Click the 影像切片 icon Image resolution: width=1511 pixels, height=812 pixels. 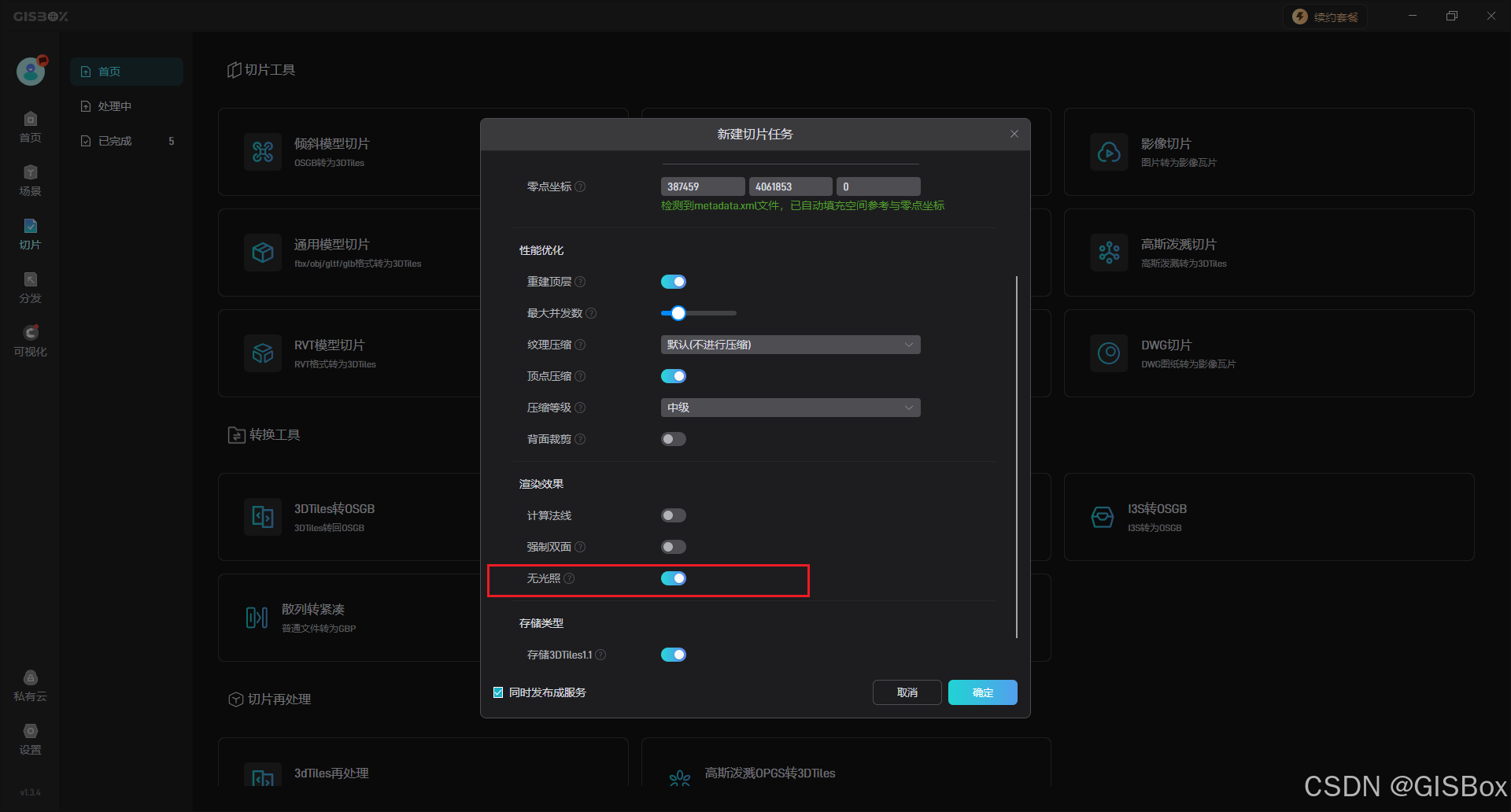point(1110,152)
